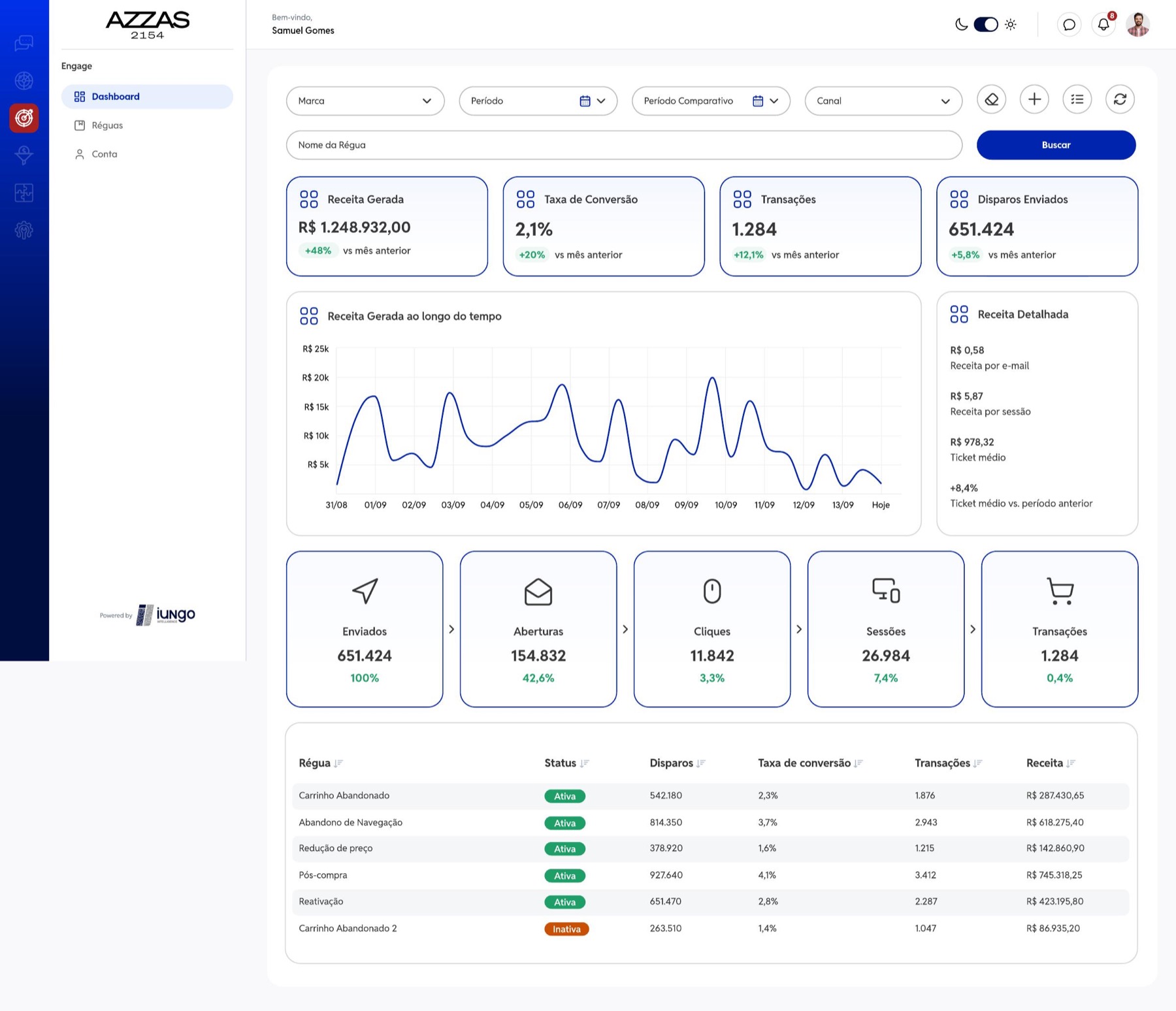Click the eraser clear filters icon
1176x1011 pixels.
click(x=992, y=100)
